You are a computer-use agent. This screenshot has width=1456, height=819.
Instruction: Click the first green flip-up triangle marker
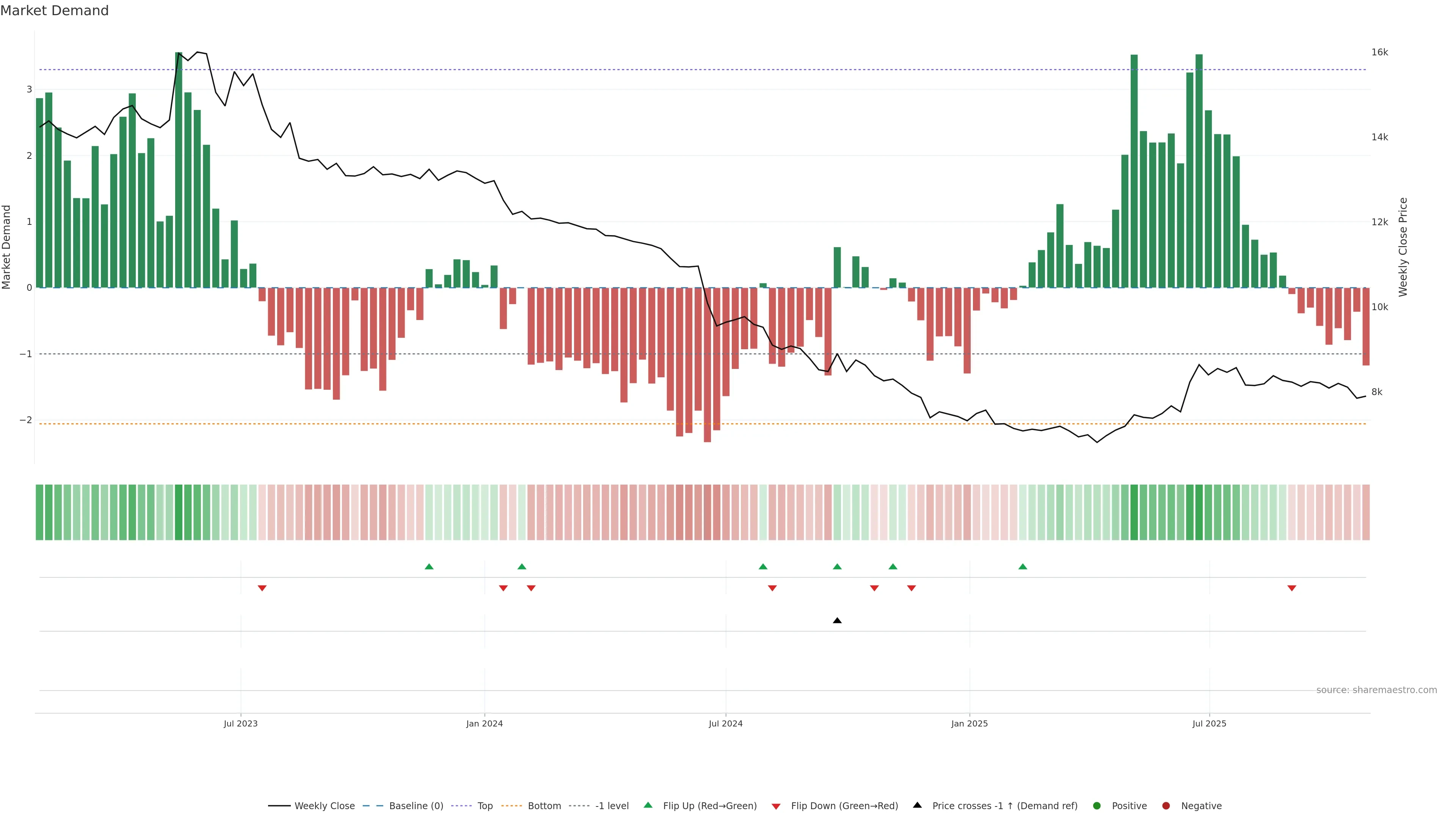pyautogui.click(x=429, y=566)
